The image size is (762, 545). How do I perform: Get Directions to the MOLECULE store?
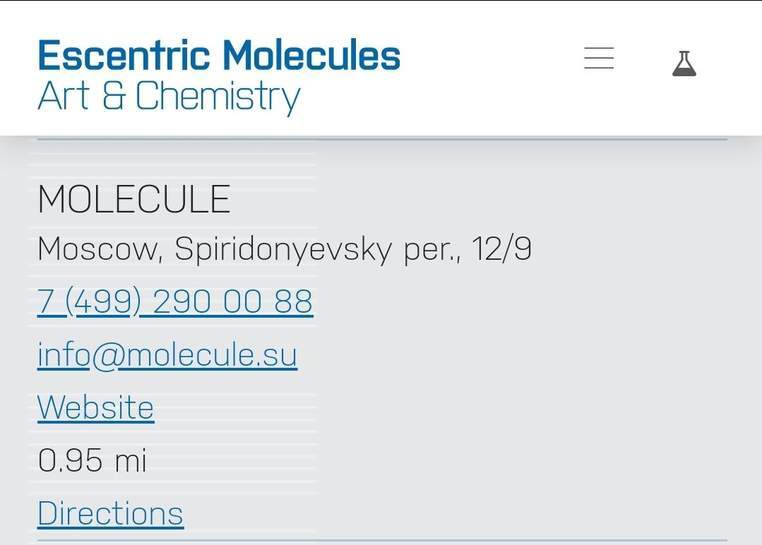pos(110,513)
